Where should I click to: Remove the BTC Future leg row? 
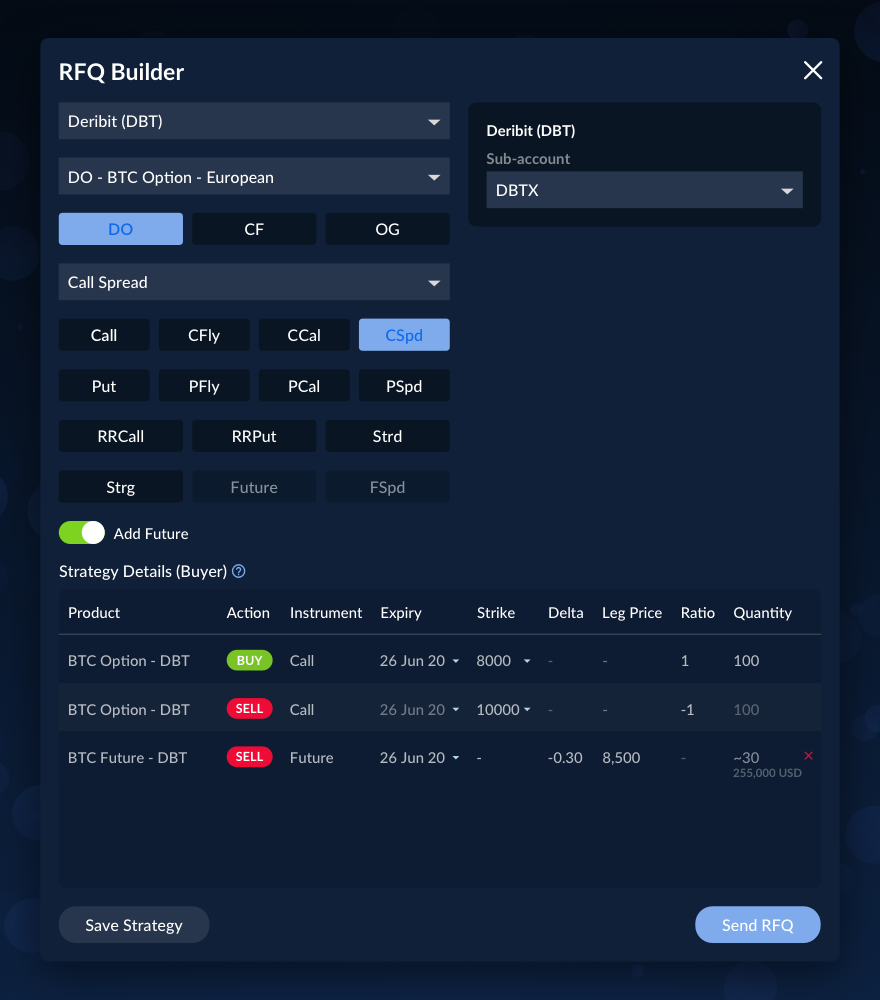tap(809, 756)
